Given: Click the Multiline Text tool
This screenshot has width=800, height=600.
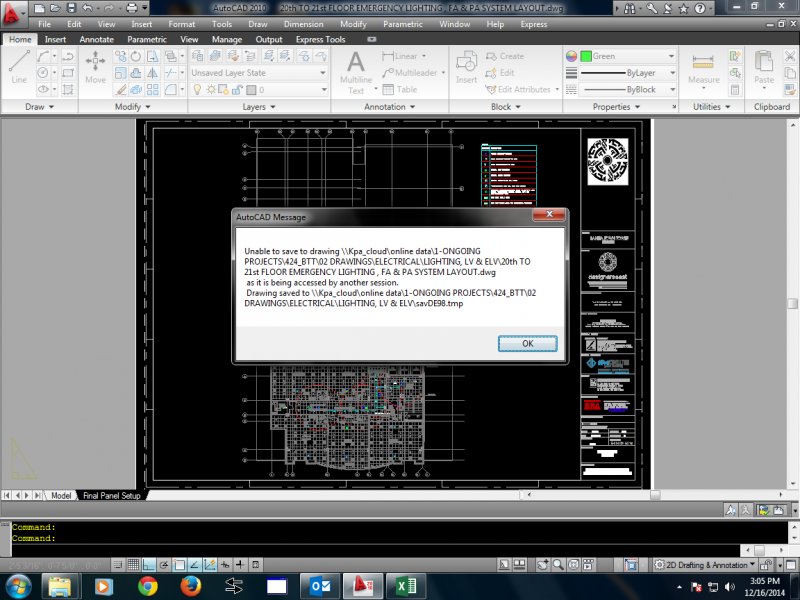Looking at the screenshot, I should tap(356, 73).
